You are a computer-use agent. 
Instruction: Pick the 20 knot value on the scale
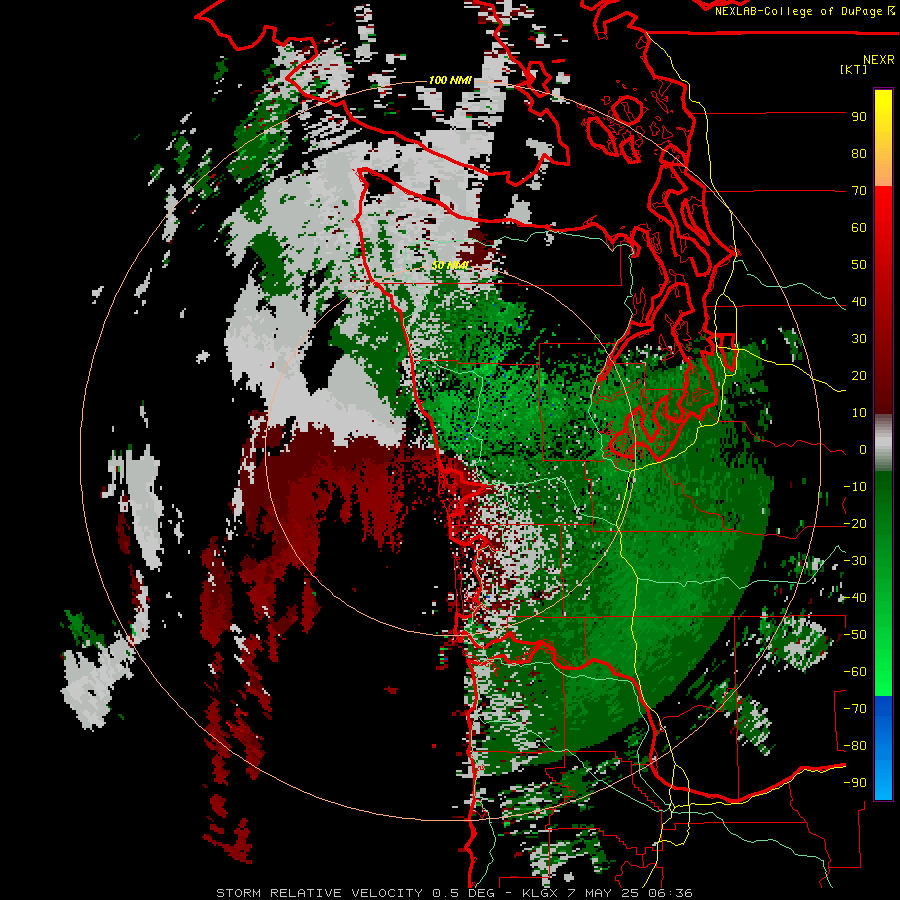click(859, 375)
